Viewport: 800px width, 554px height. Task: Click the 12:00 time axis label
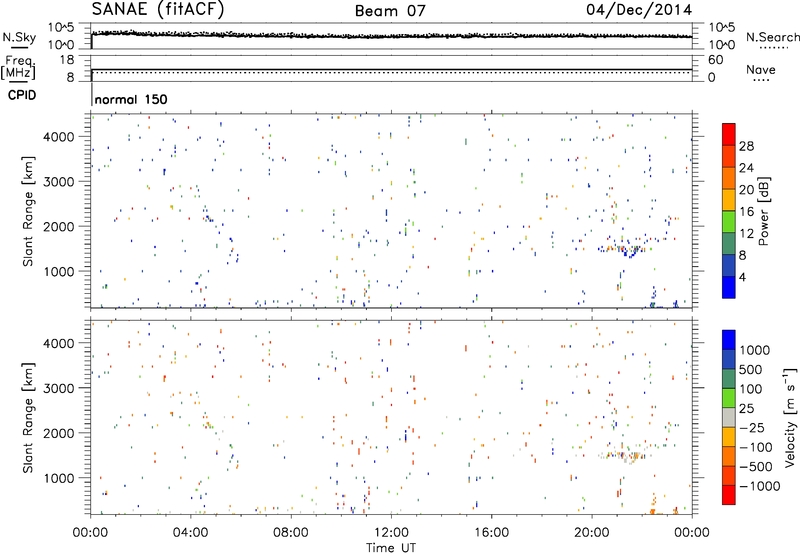(x=391, y=533)
